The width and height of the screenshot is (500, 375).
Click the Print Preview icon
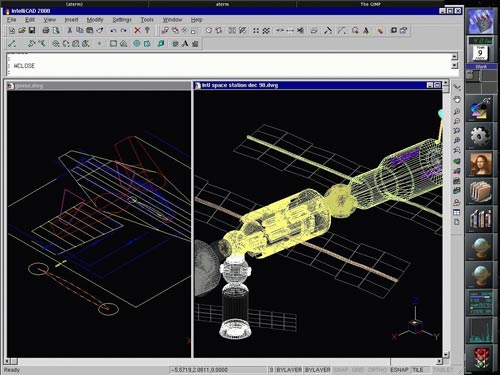[x=56, y=31]
